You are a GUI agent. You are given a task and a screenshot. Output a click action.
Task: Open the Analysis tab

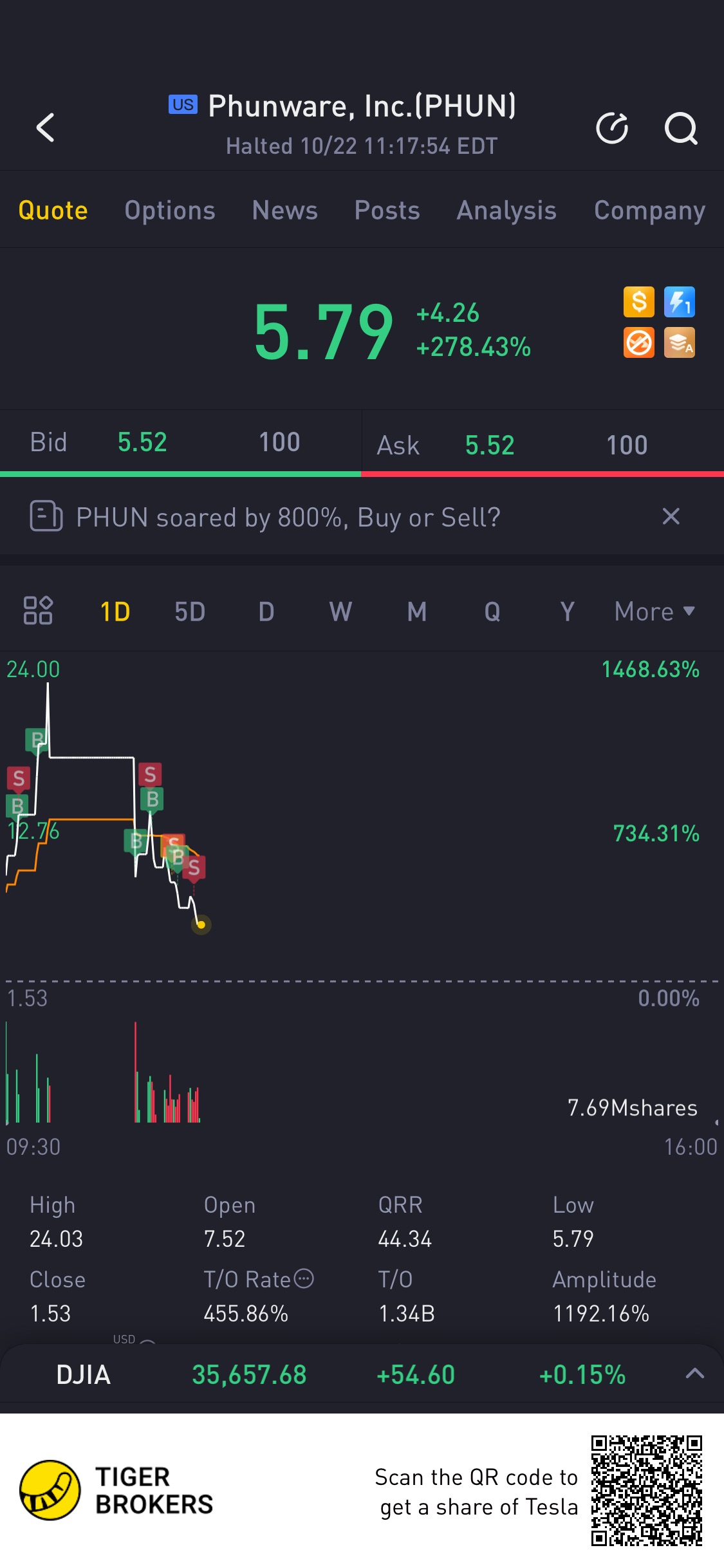click(506, 210)
